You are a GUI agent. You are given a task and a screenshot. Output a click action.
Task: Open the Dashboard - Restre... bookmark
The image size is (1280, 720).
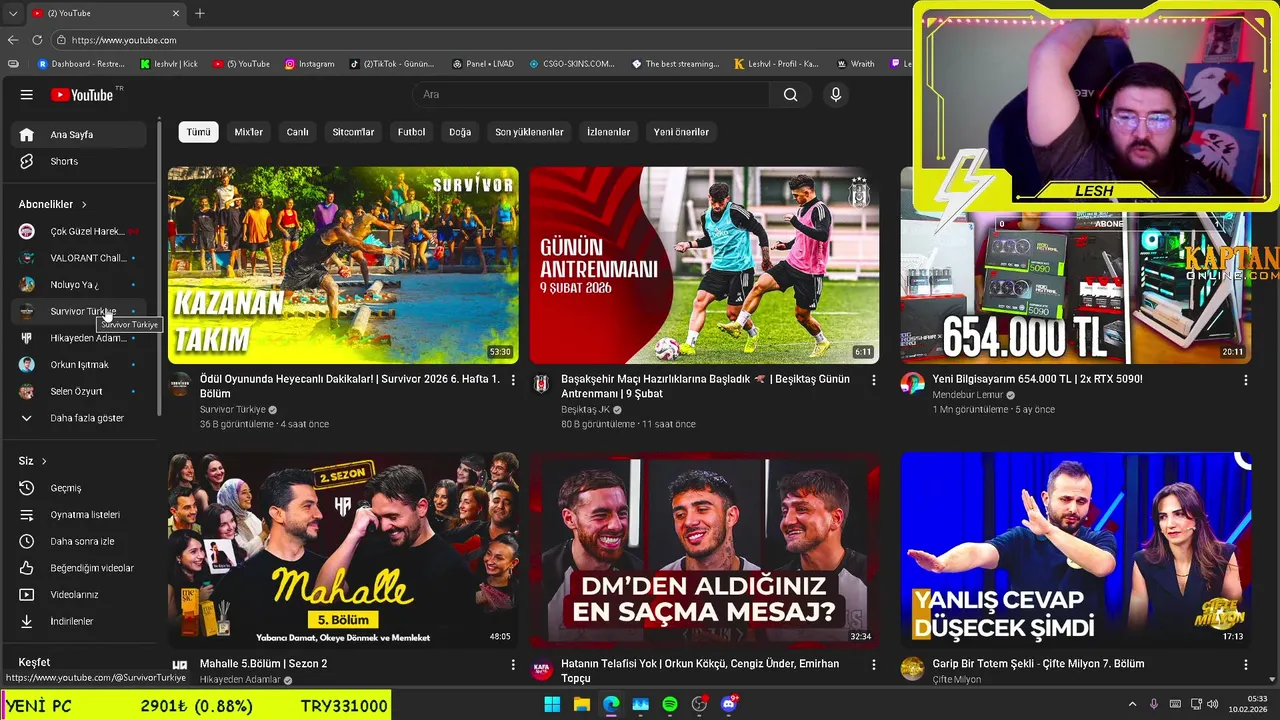pyautogui.click(x=81, y=64)
